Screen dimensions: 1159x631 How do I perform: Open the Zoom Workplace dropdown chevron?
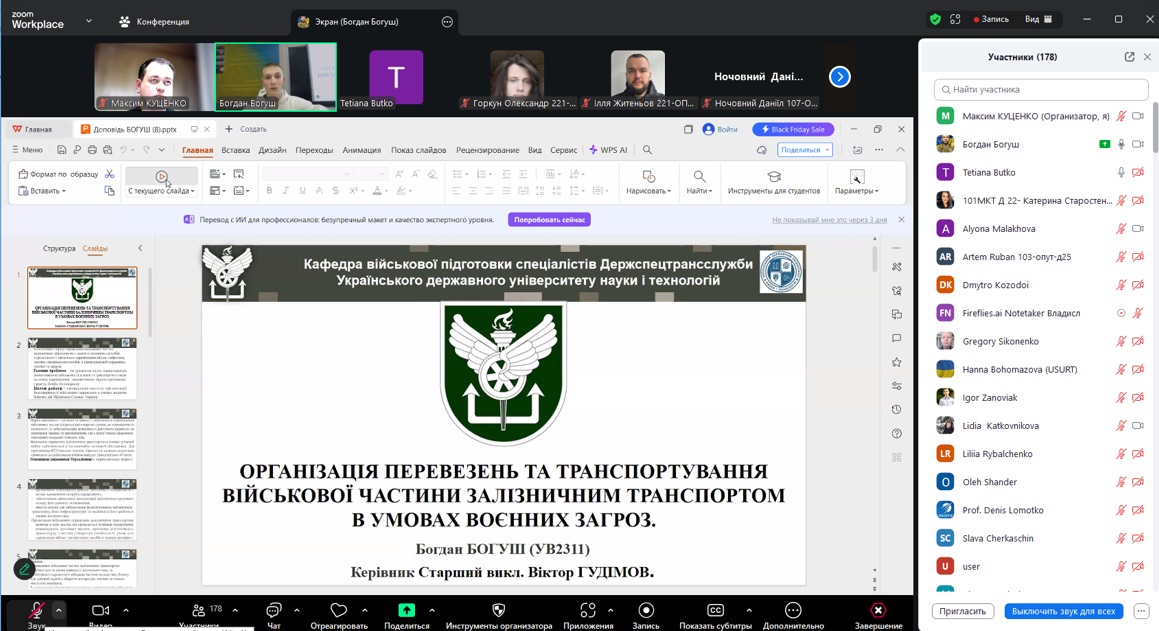pyautogui.click(x=88, y=21)
